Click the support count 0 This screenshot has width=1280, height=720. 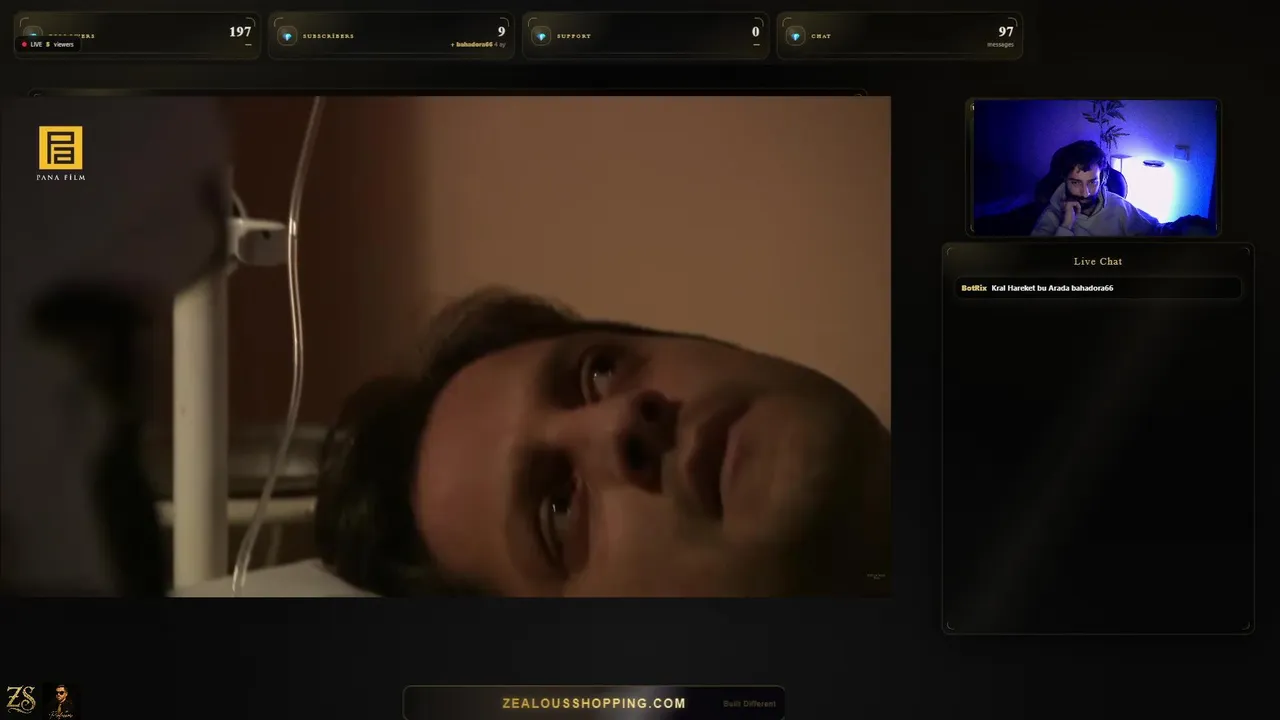(755, 32)
